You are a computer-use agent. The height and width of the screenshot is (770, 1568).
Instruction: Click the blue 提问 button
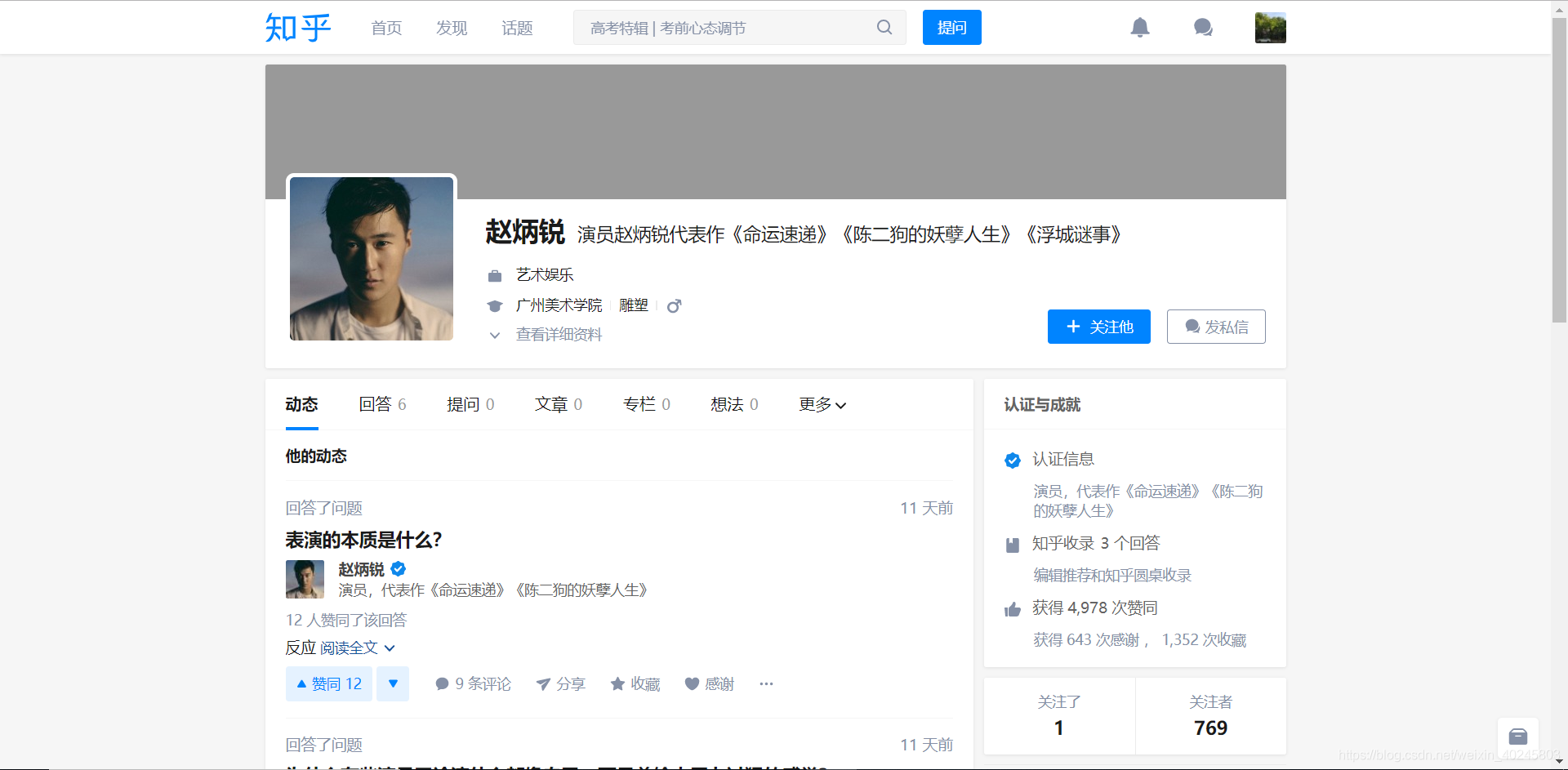click(952, 28)
